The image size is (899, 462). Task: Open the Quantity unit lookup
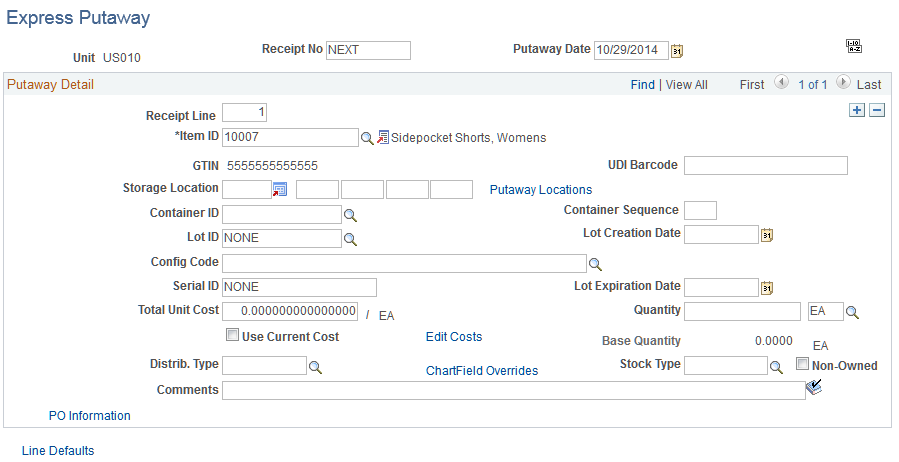[853, 312]
